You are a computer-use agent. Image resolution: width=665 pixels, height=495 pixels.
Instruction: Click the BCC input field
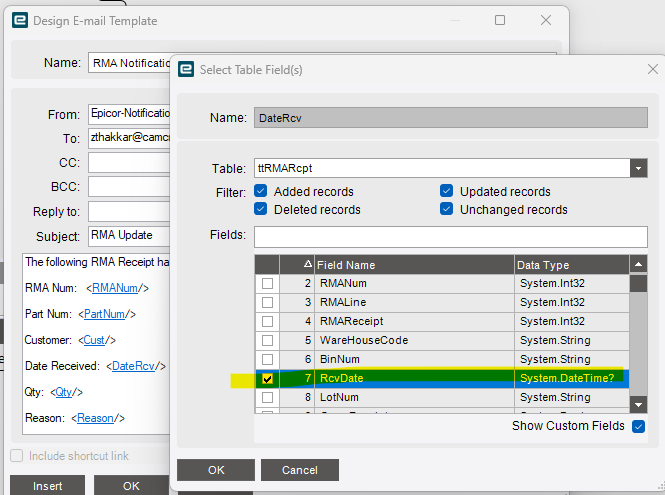coord(129,187)
